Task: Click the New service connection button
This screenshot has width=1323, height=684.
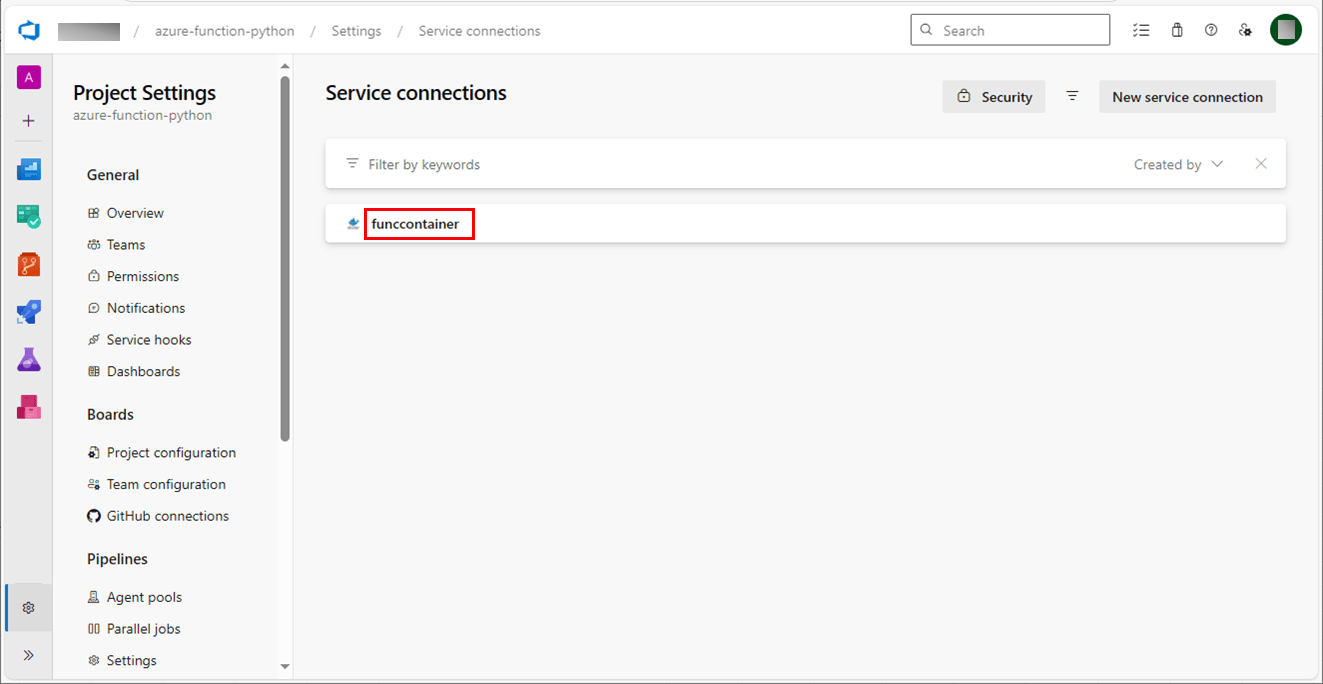Action: pos(1187,97)
